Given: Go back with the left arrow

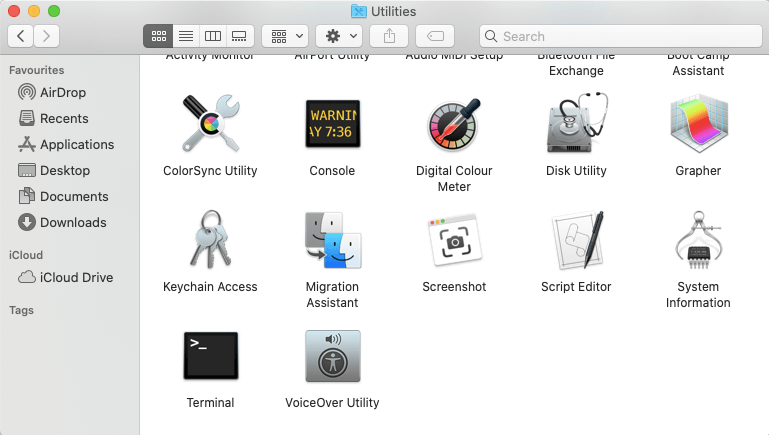Looking at the screenshot, I should (x=21, y=36).
